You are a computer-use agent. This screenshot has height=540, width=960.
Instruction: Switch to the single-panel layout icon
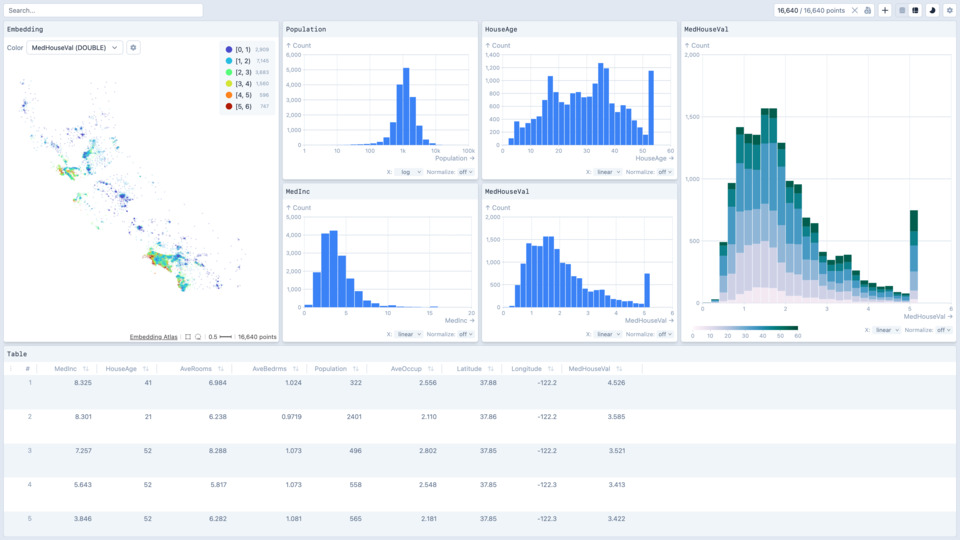point(902,10)
